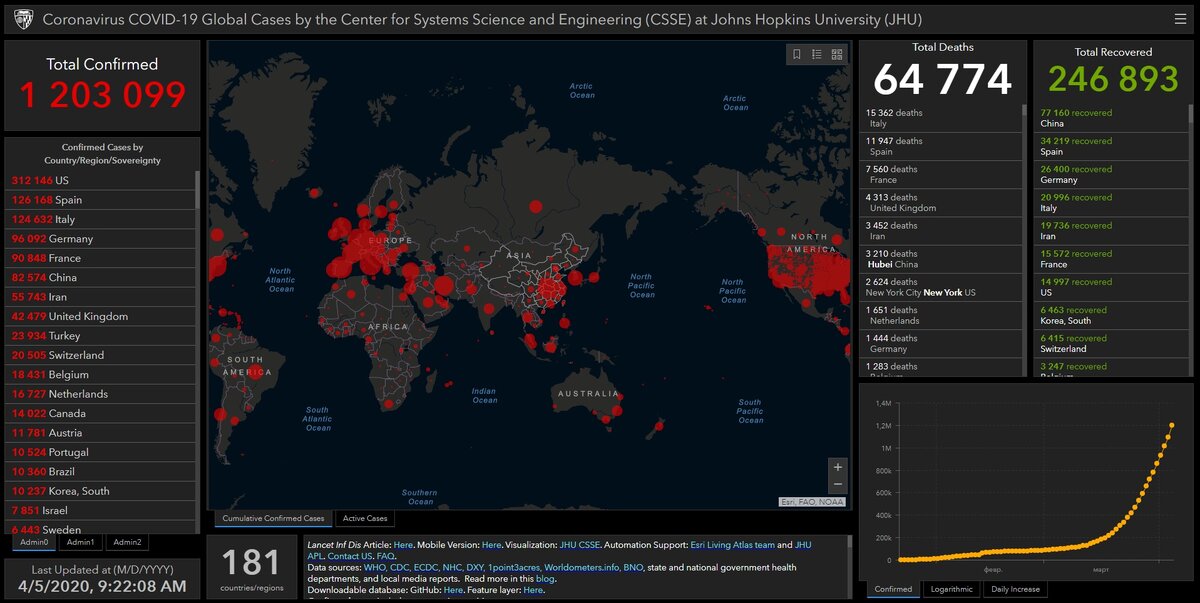Open the blog link in info panel
Viewport: 1200px width, 603px height.
tap(544, 579)
